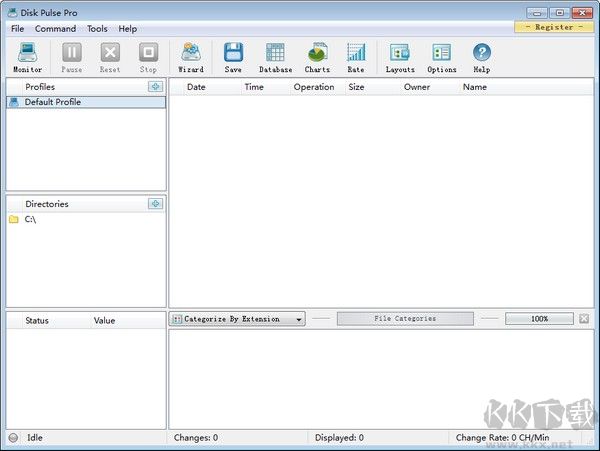Click the Idle status indicator icon
600x451 pixels.
click(x=13, y=438)
